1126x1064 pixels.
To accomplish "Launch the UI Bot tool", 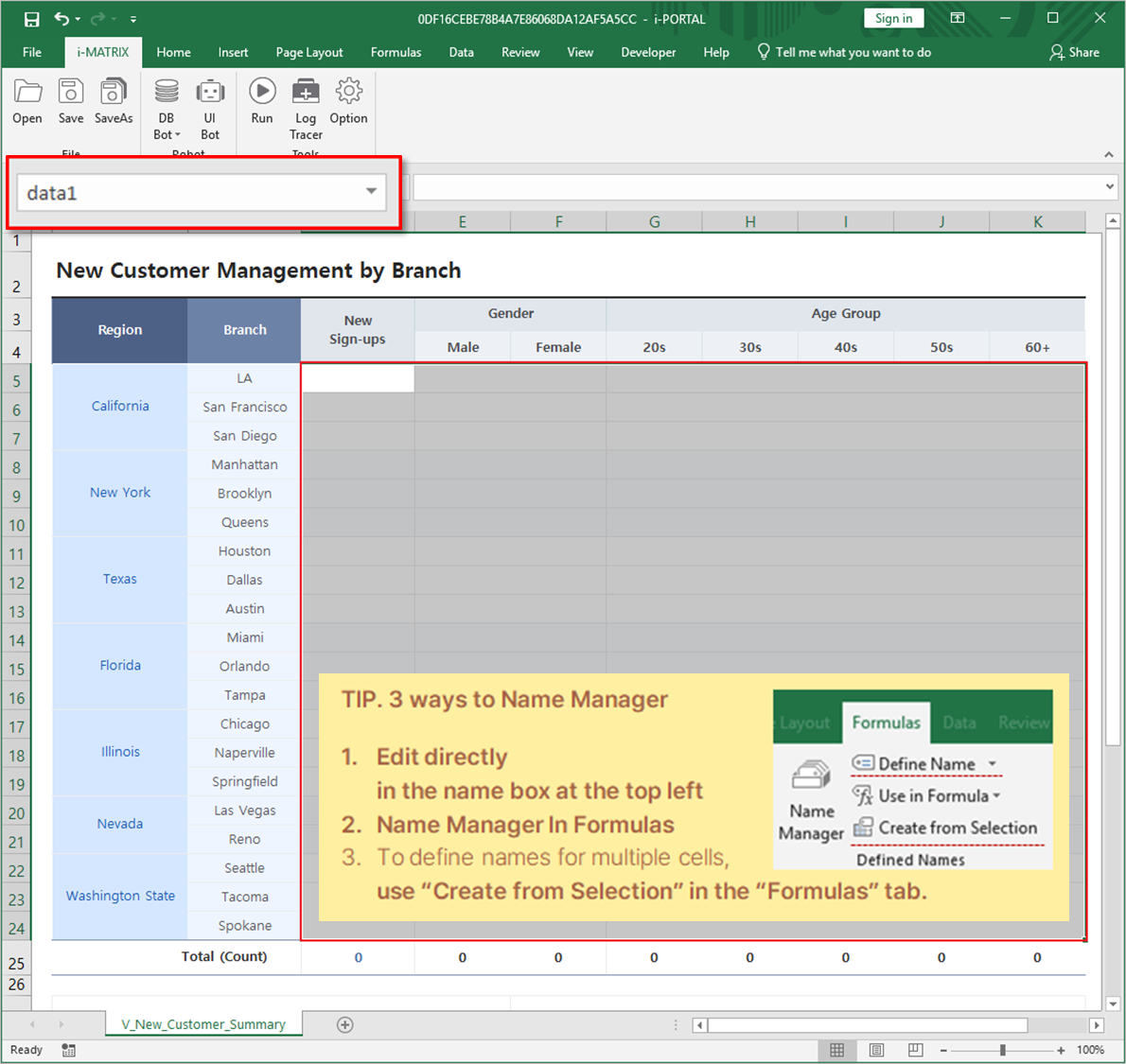I will tap(210, 92).
